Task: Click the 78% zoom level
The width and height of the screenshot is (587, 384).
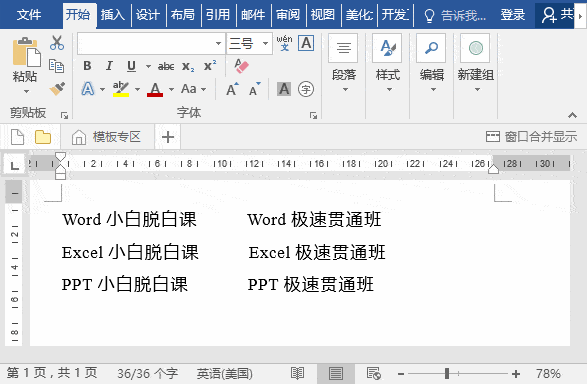Action: [548, 374]
